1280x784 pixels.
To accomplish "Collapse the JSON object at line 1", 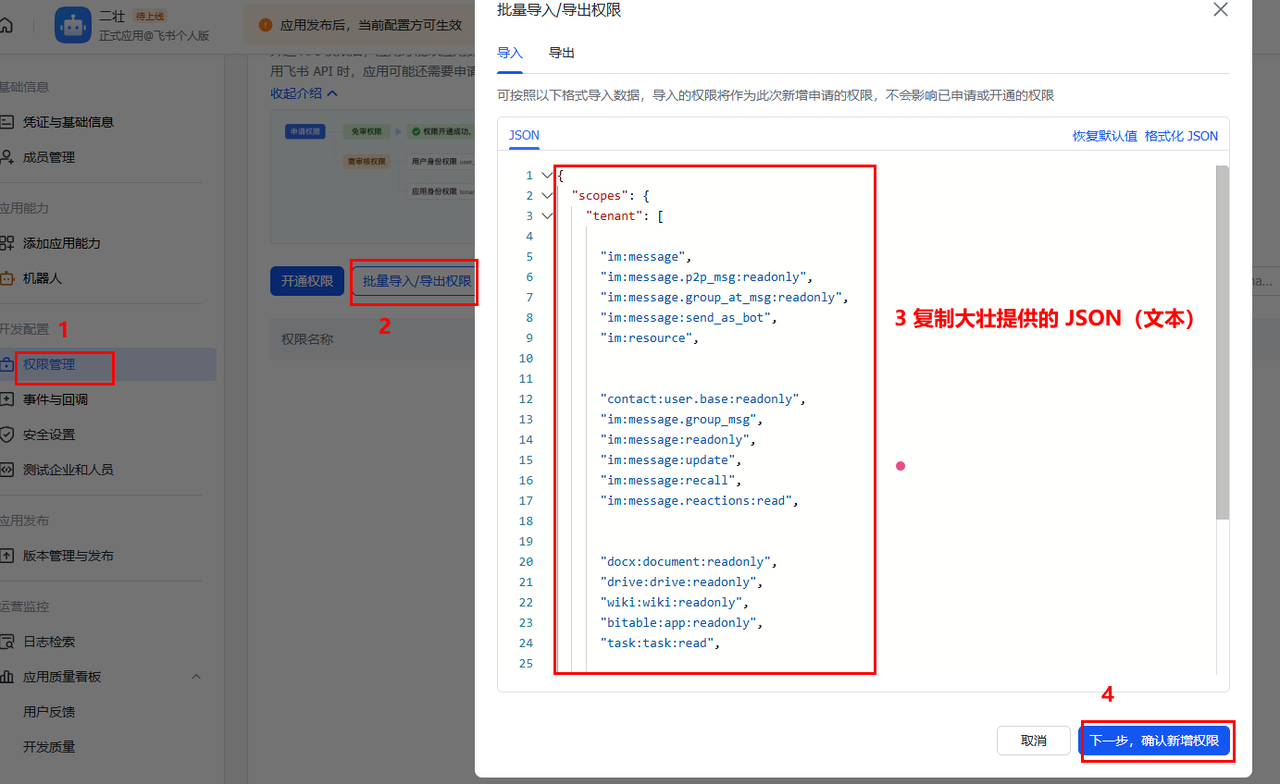I will [546, 175].
